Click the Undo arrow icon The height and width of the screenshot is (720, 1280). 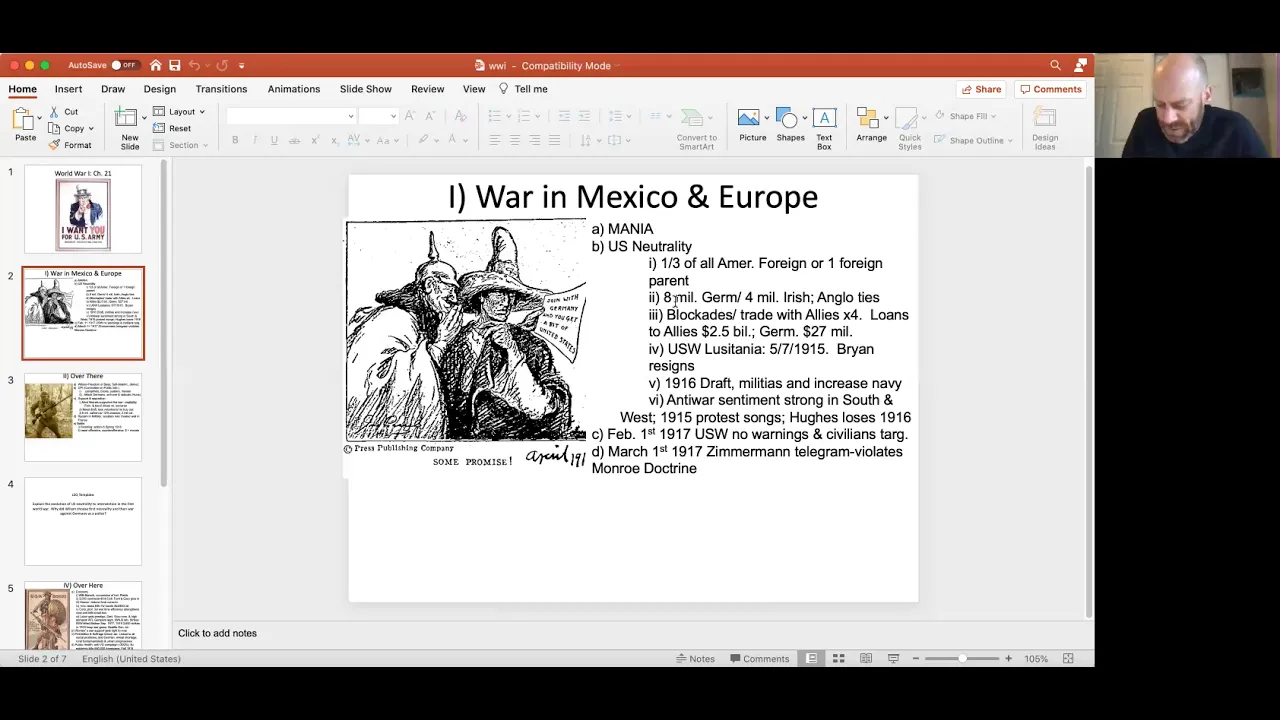[194, 65]
